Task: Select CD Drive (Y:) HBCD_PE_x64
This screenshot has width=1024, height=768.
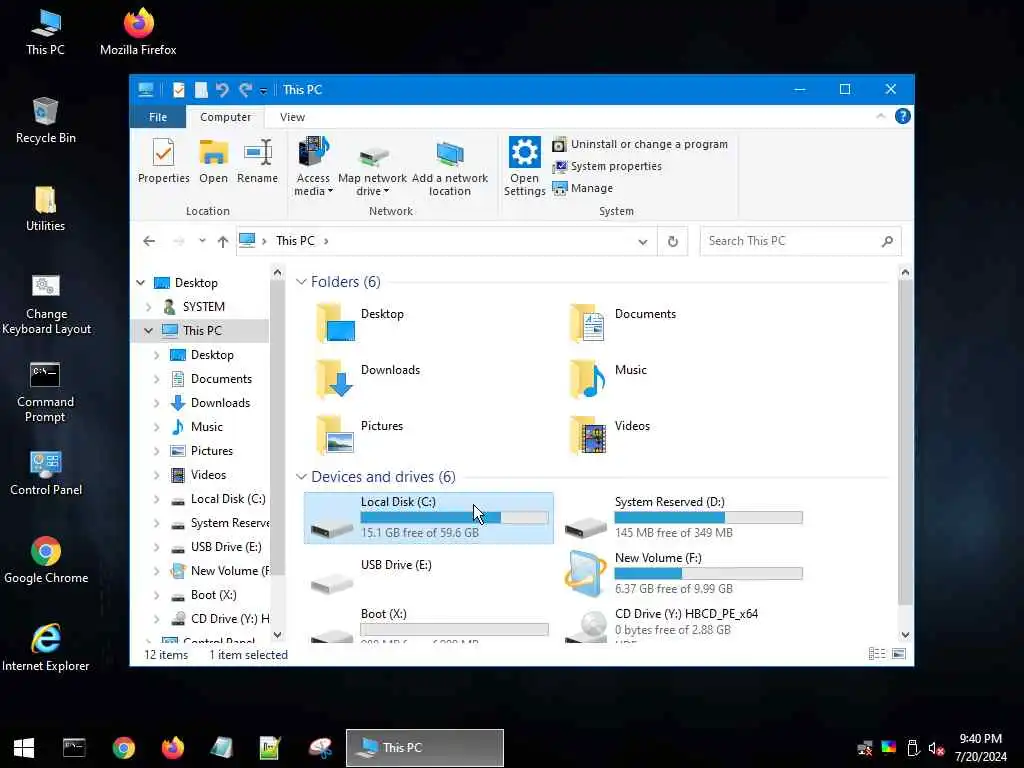Action: coord(683,623)
